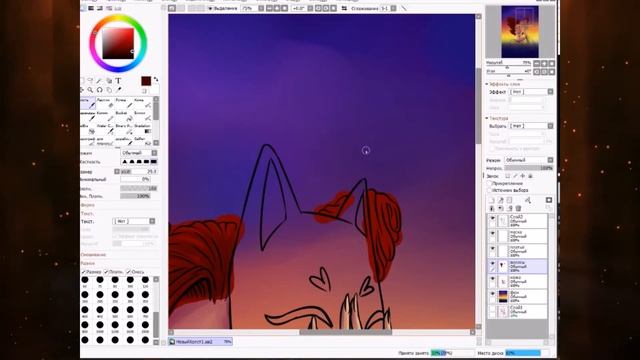This screenshot has height=360, width=640.
Task: Enable the Прикрепление clipping checkbox
Action: point(489,184)
